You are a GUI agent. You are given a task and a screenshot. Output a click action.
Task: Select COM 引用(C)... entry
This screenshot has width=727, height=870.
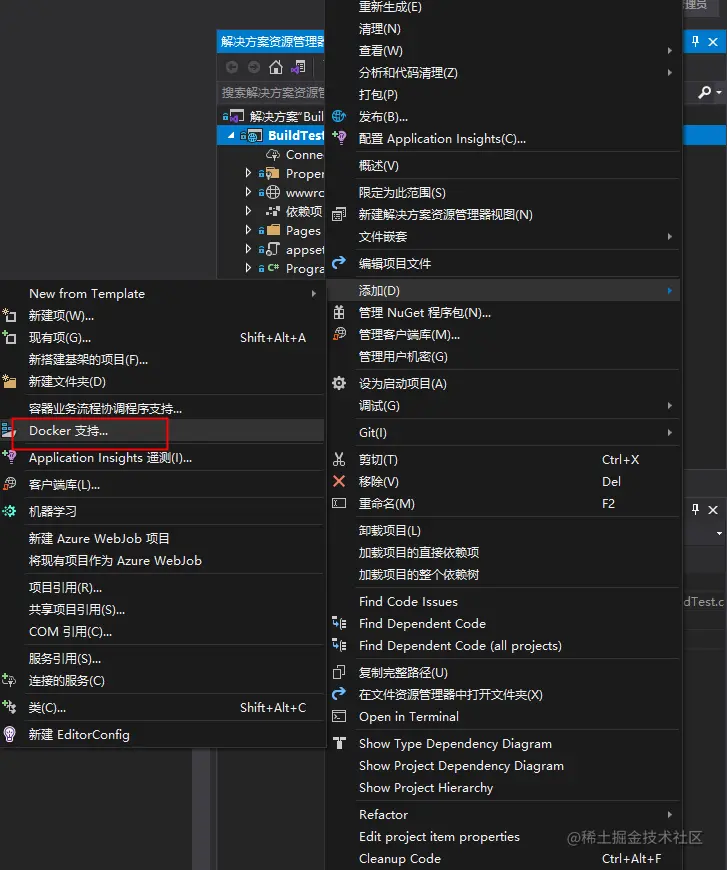pos(163,632)
